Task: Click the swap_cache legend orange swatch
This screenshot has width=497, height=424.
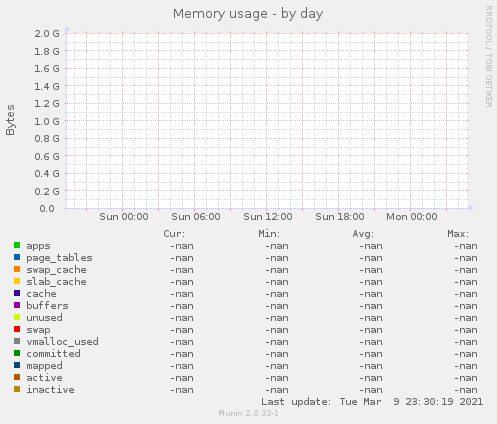Action: pyautogui.click(x=17, y=269)
